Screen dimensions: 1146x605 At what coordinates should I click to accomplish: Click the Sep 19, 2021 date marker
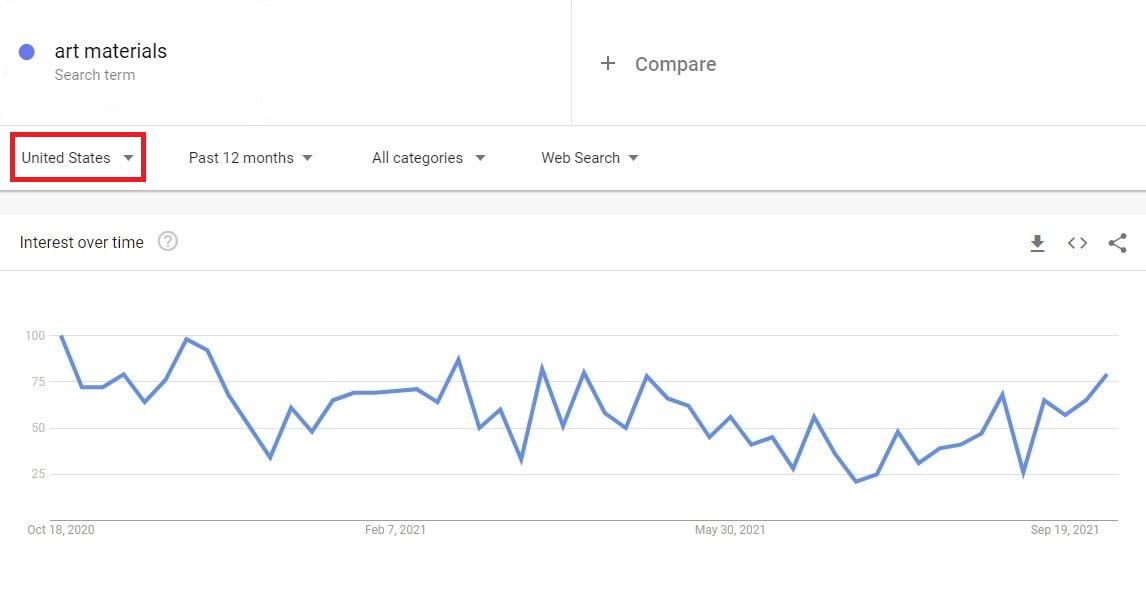point(1063,530)
